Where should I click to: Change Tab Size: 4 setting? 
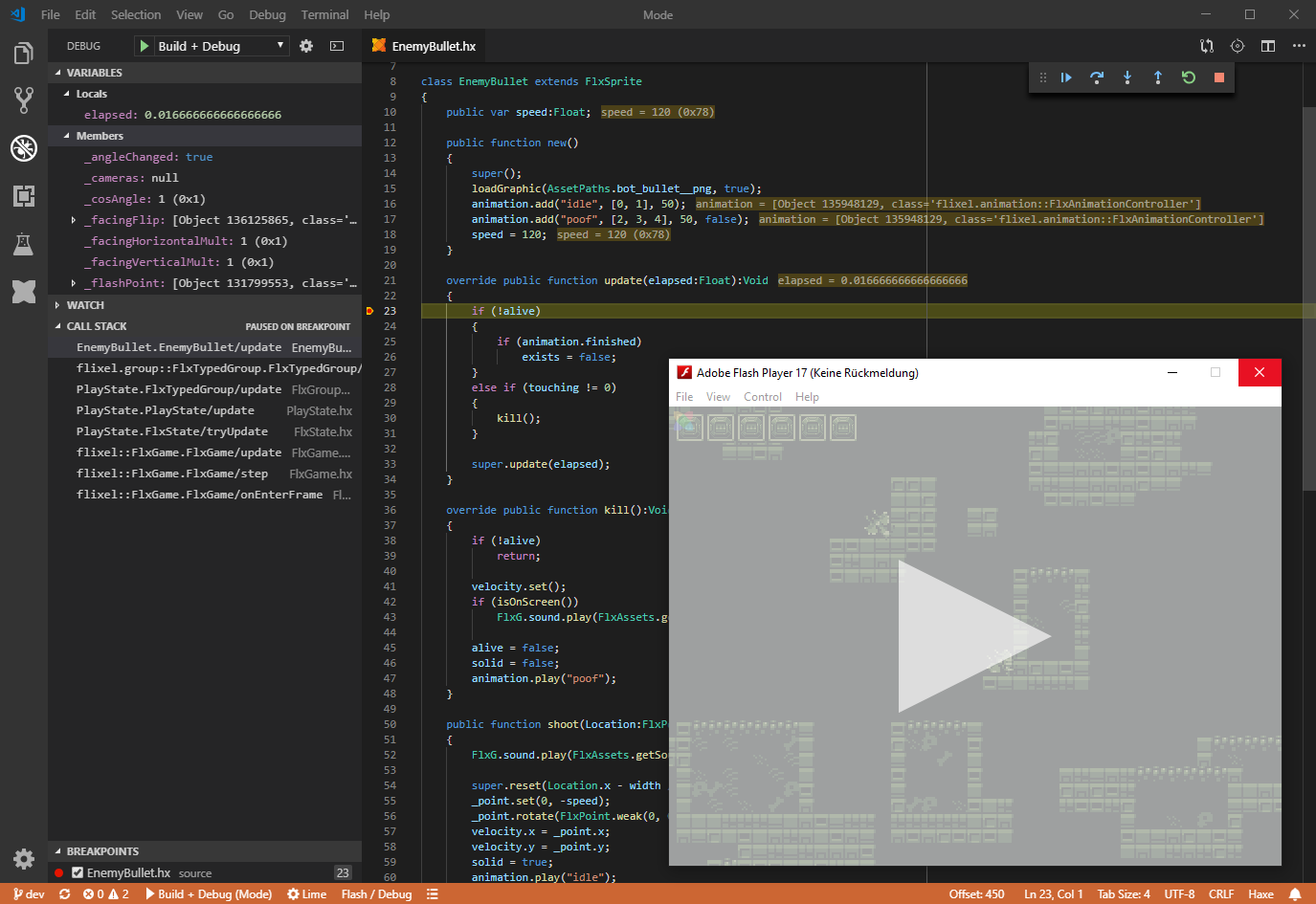click(x=1124, y=894)
